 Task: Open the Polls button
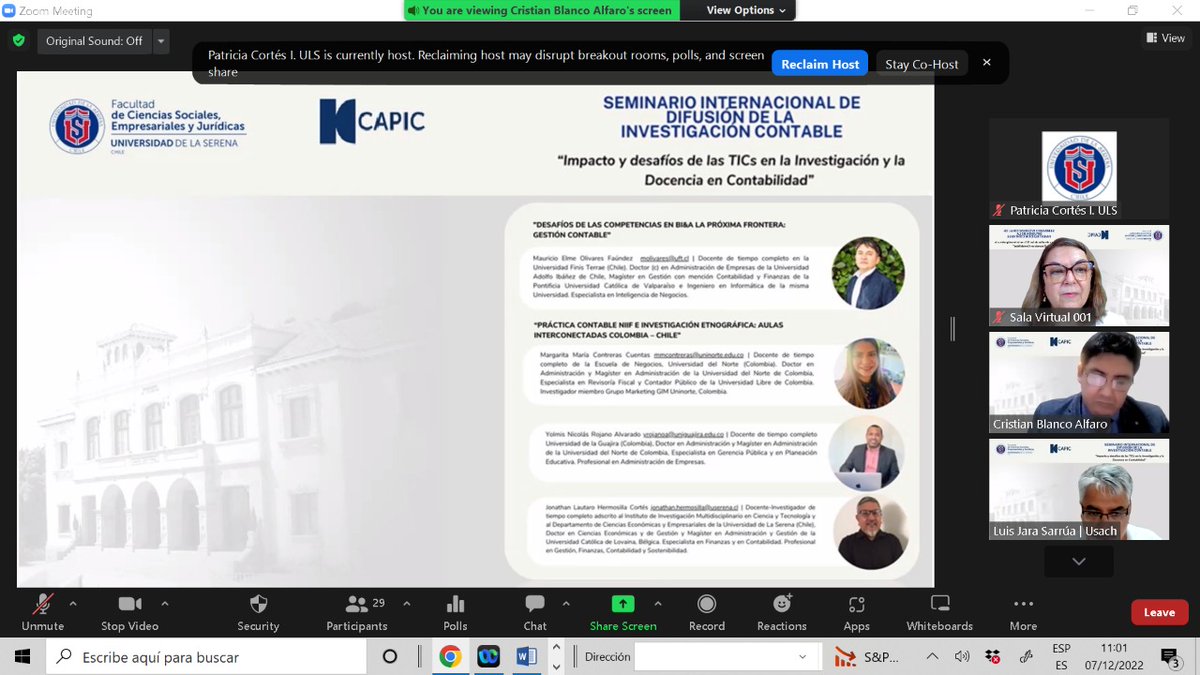[455, 613]
